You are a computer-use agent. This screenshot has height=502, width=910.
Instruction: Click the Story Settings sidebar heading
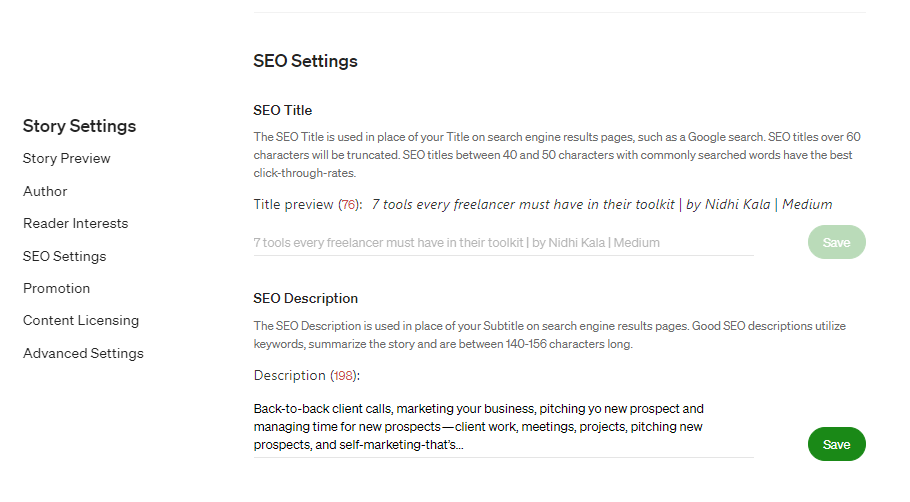79,126
